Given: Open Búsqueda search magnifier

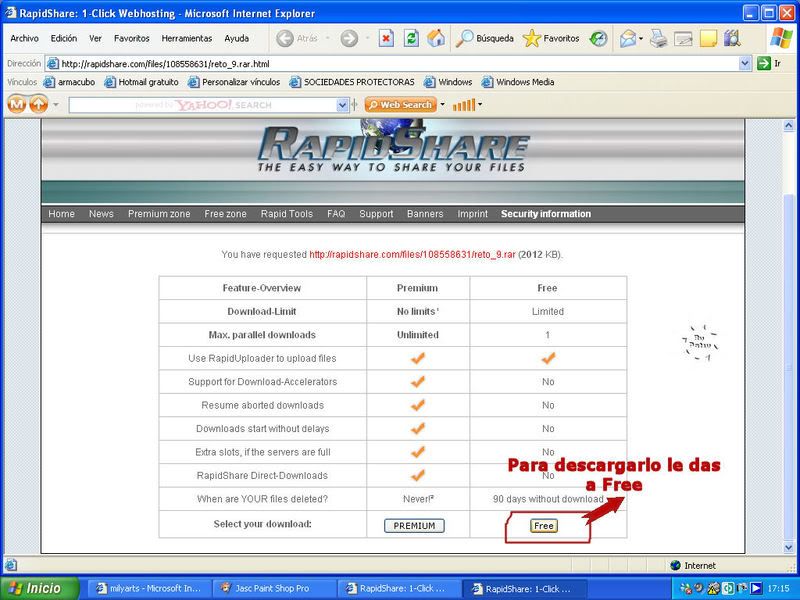Looking at the screenshot, I should pos(484,38).
